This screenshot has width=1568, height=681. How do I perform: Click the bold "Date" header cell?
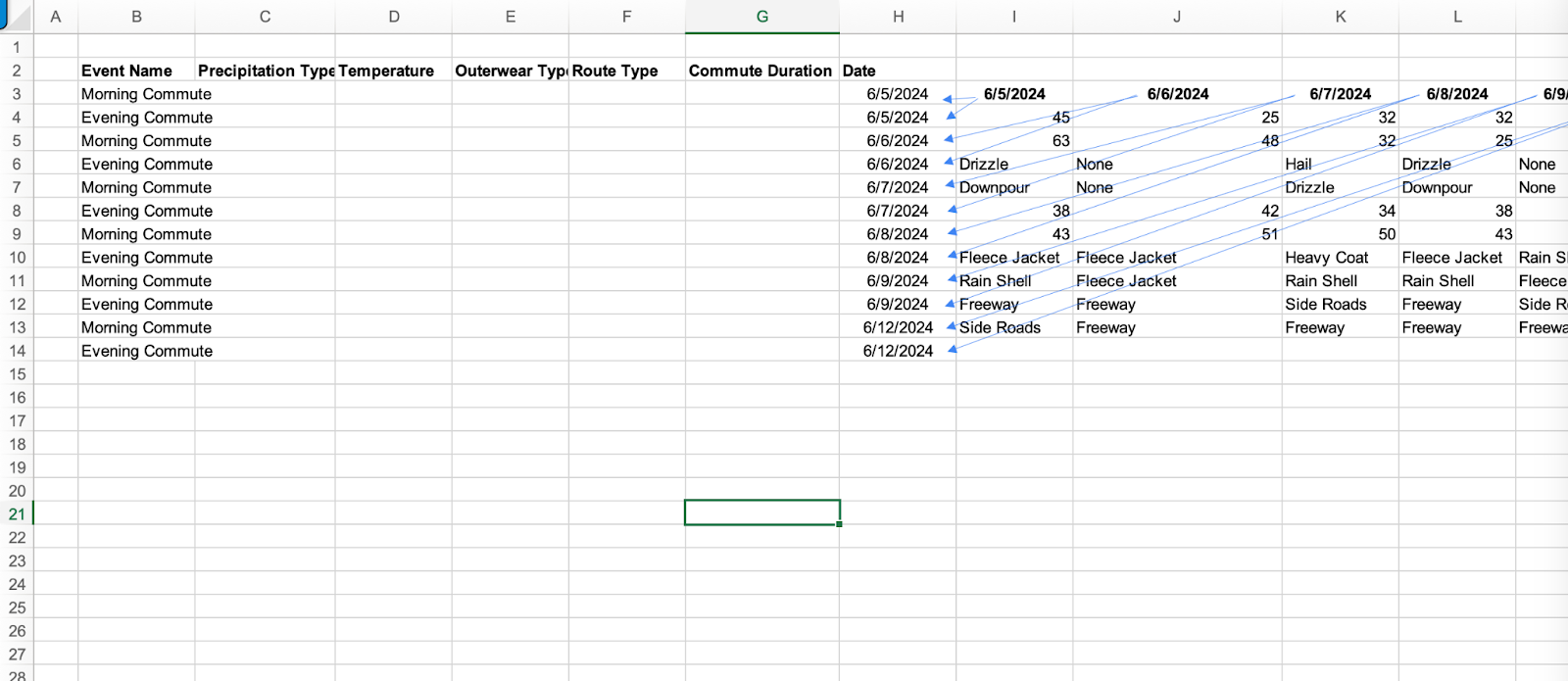pyautogui.click(x=897, y=71)
